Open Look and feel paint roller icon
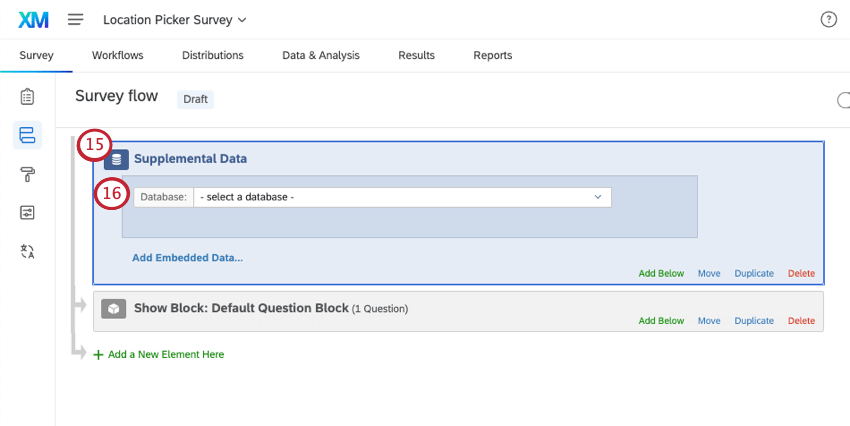Screen dimensions: 850x426 tap(27, 174)
